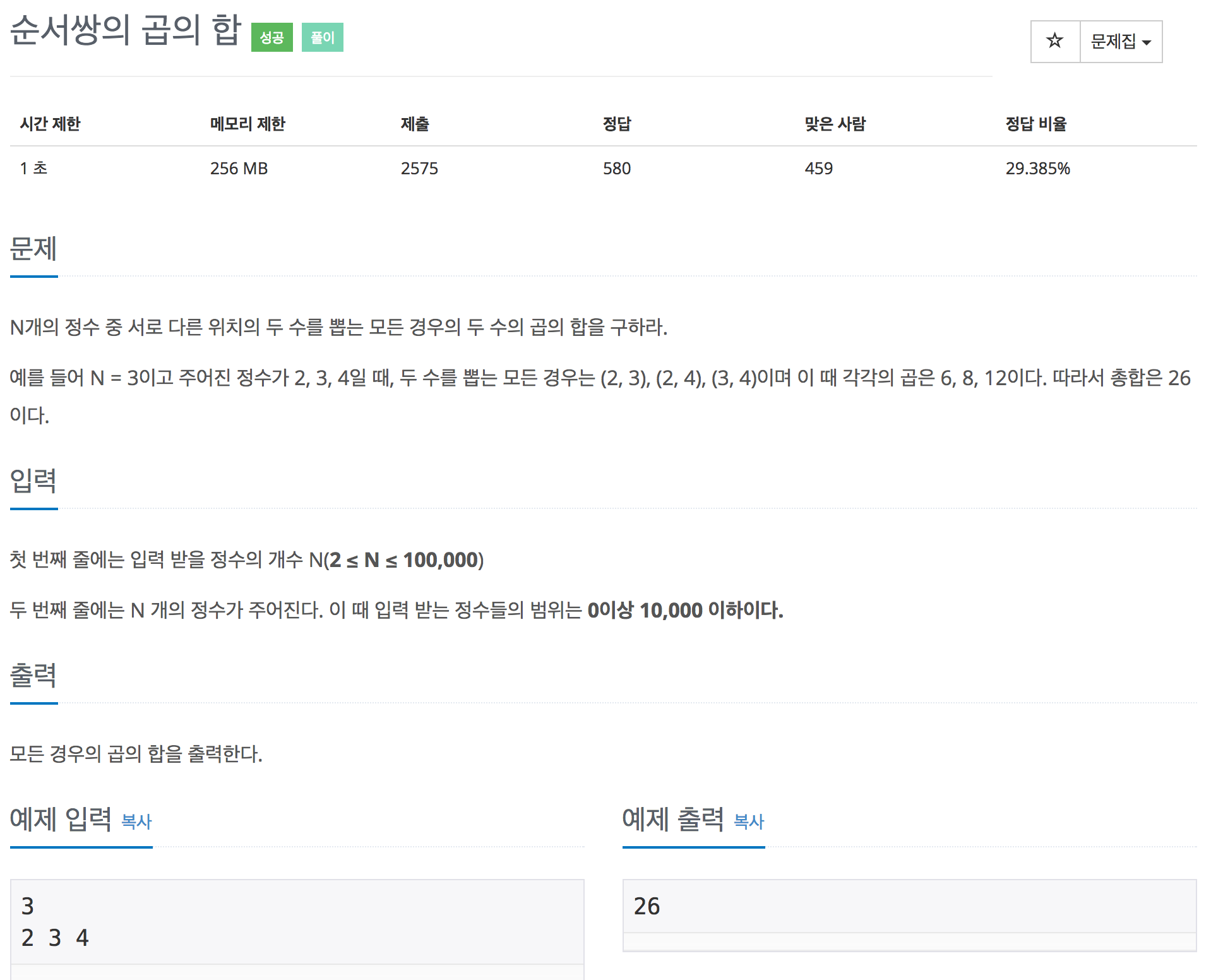The height and width of the screenshot is (980, 1211).
Task: Click the 예제 출력 heading text
Action: 673,819
